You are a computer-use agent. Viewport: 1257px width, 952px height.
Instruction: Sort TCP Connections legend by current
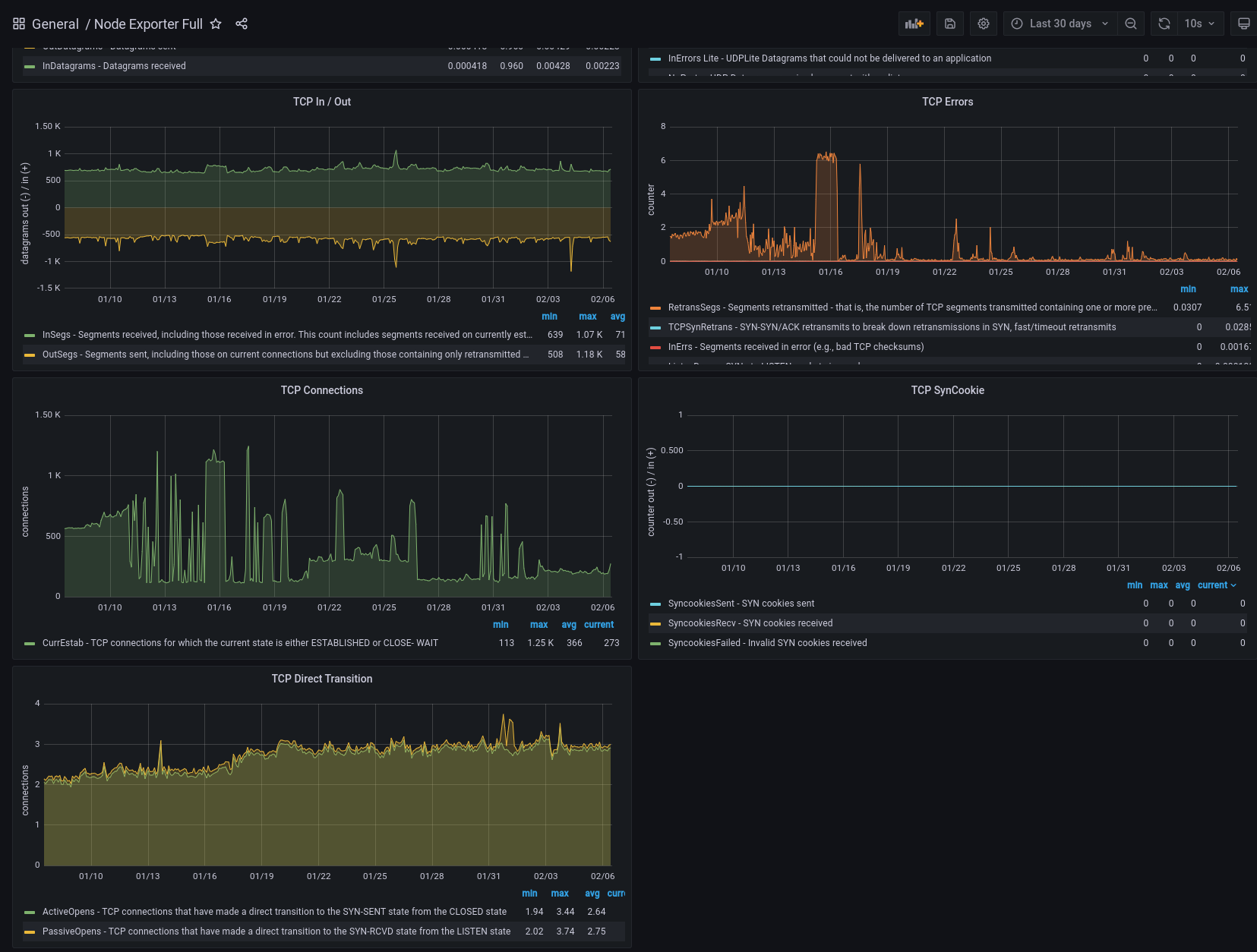pos(598,625)
